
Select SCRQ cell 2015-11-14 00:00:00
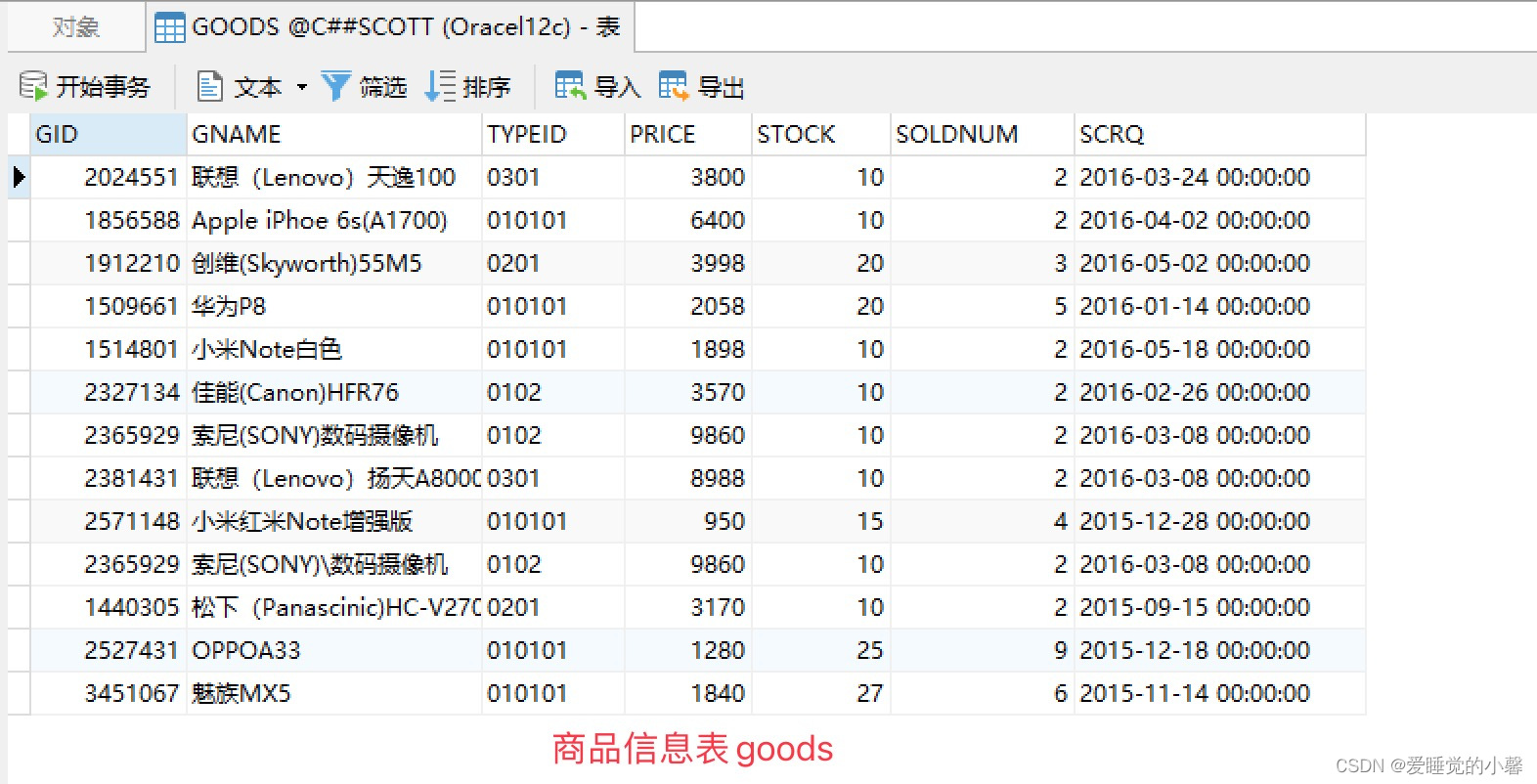coord(1220,693)
